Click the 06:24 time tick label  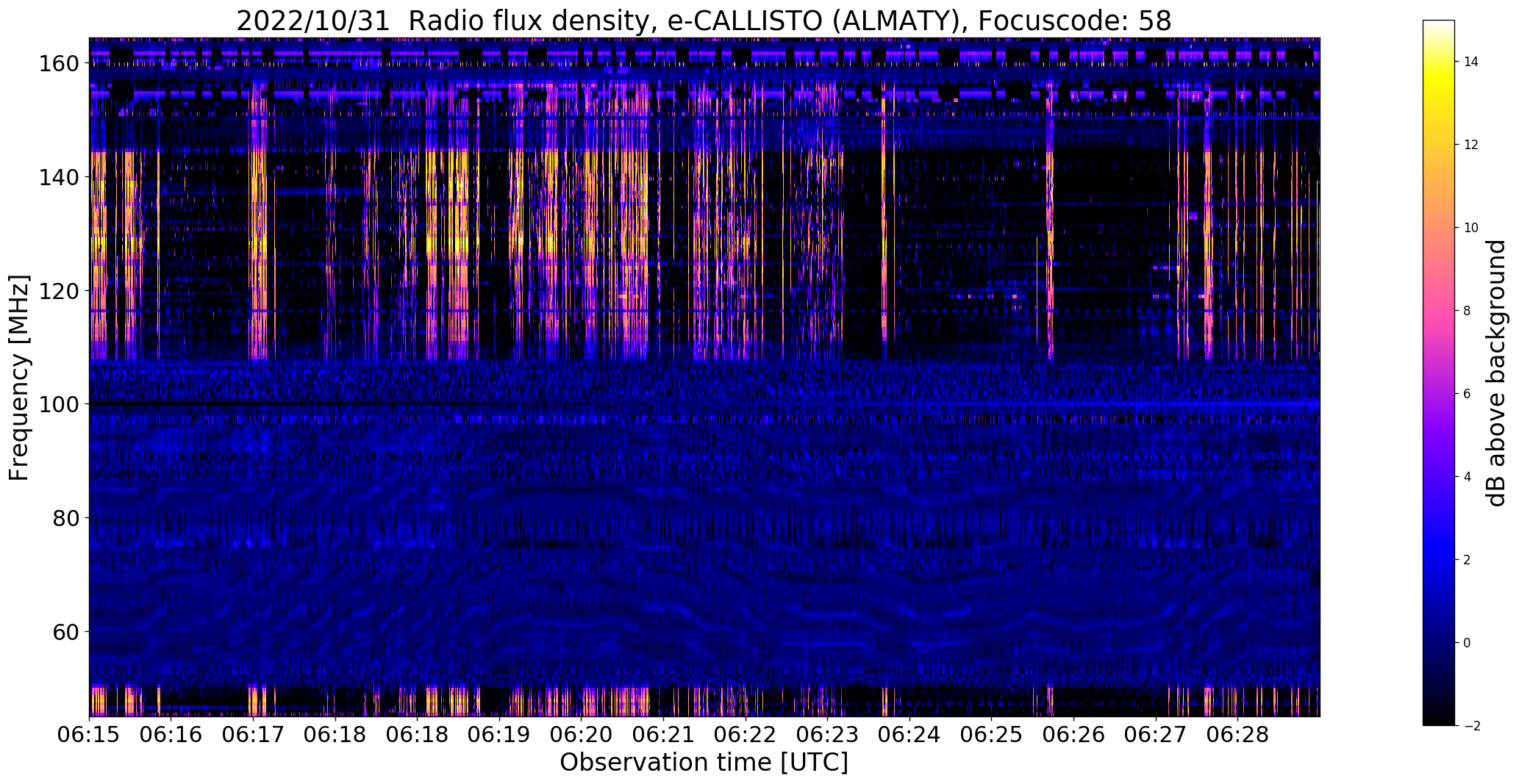(909, 736)
